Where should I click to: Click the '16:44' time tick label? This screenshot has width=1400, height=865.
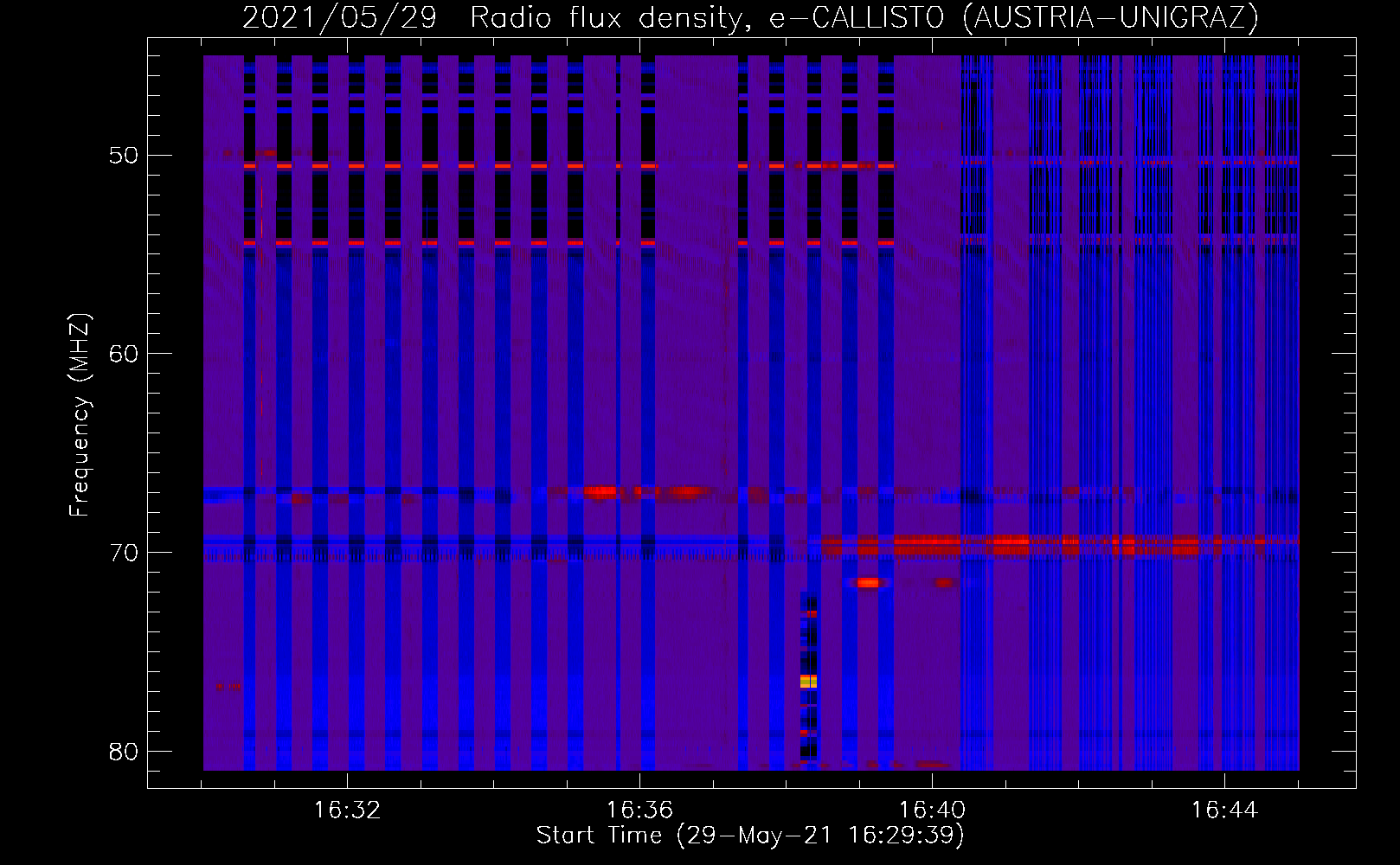coord(1224,811)
